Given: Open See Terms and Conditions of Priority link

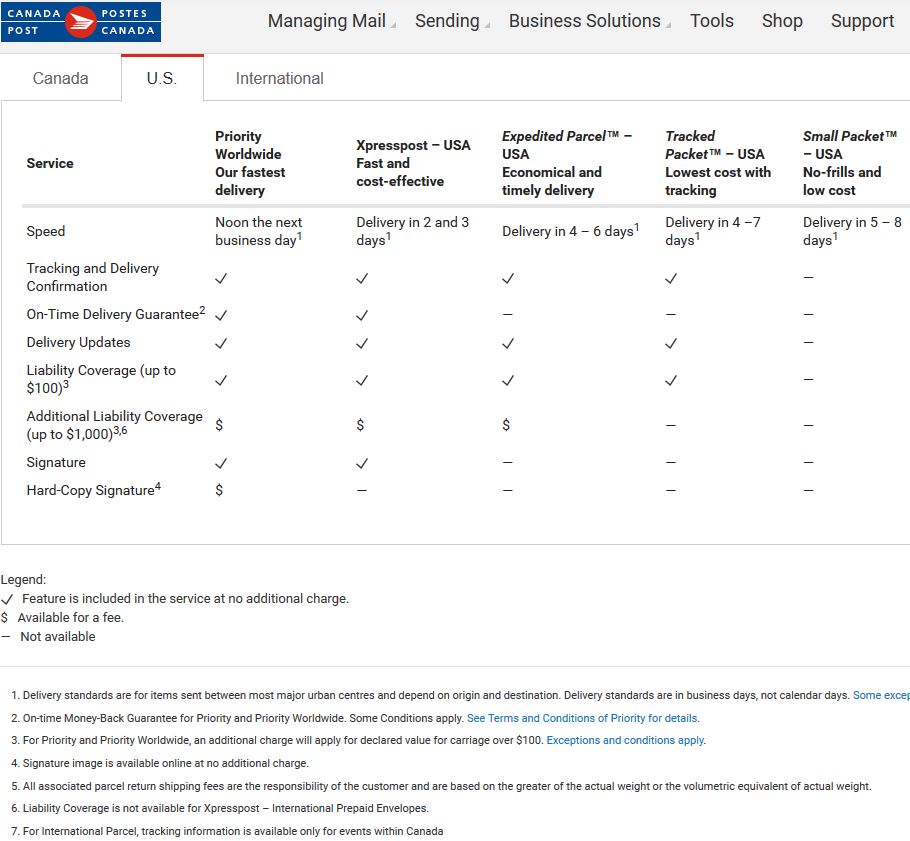Looking at the screenshot, I should (582, 718).
